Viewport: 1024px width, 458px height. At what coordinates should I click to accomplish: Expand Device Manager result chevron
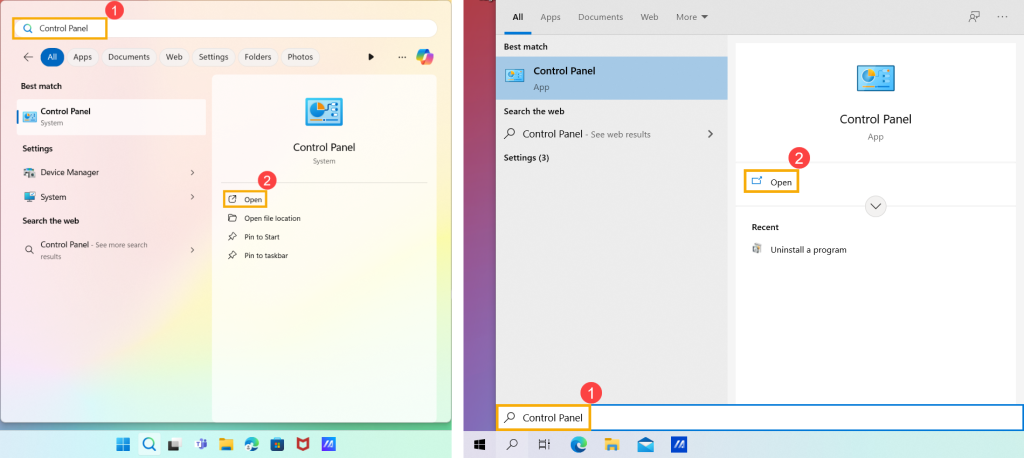coord(193,172)
